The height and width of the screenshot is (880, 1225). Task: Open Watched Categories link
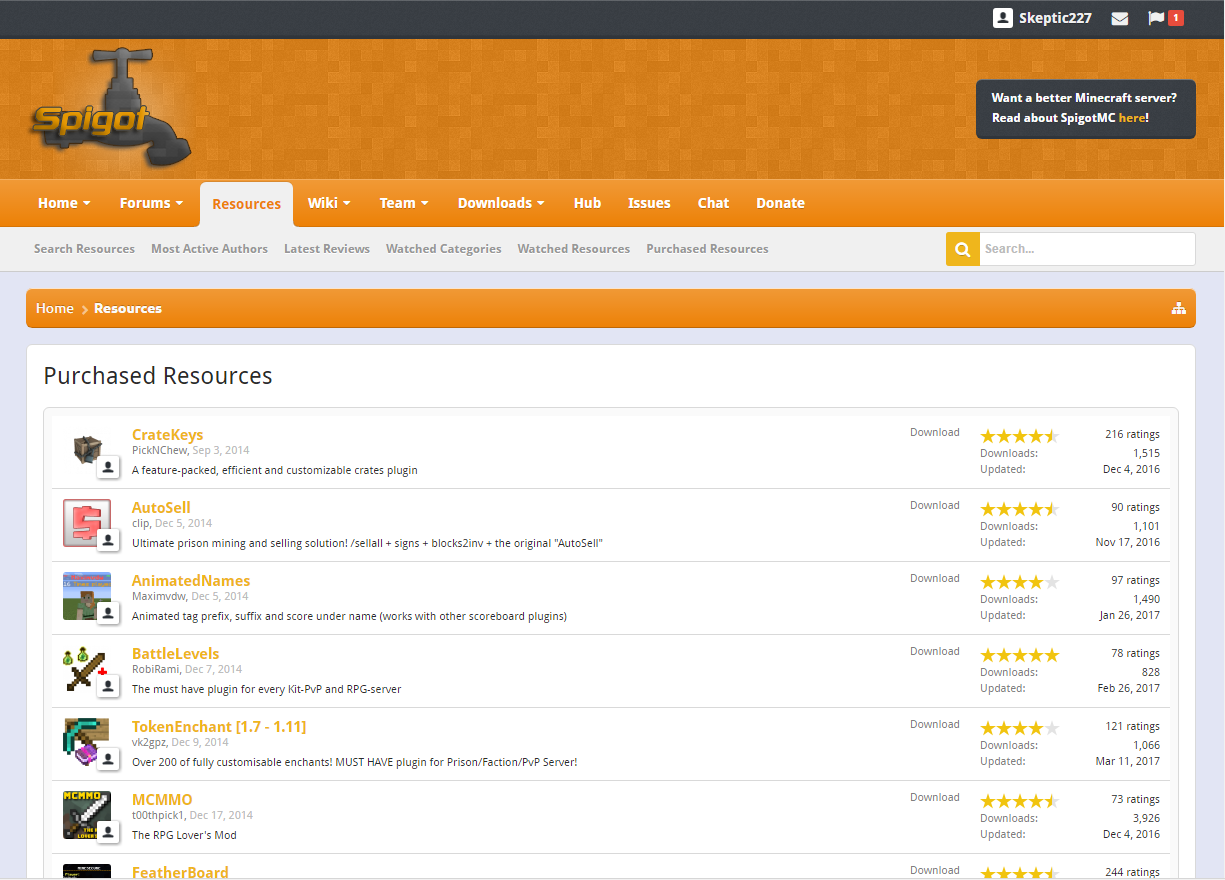[444, 249]
